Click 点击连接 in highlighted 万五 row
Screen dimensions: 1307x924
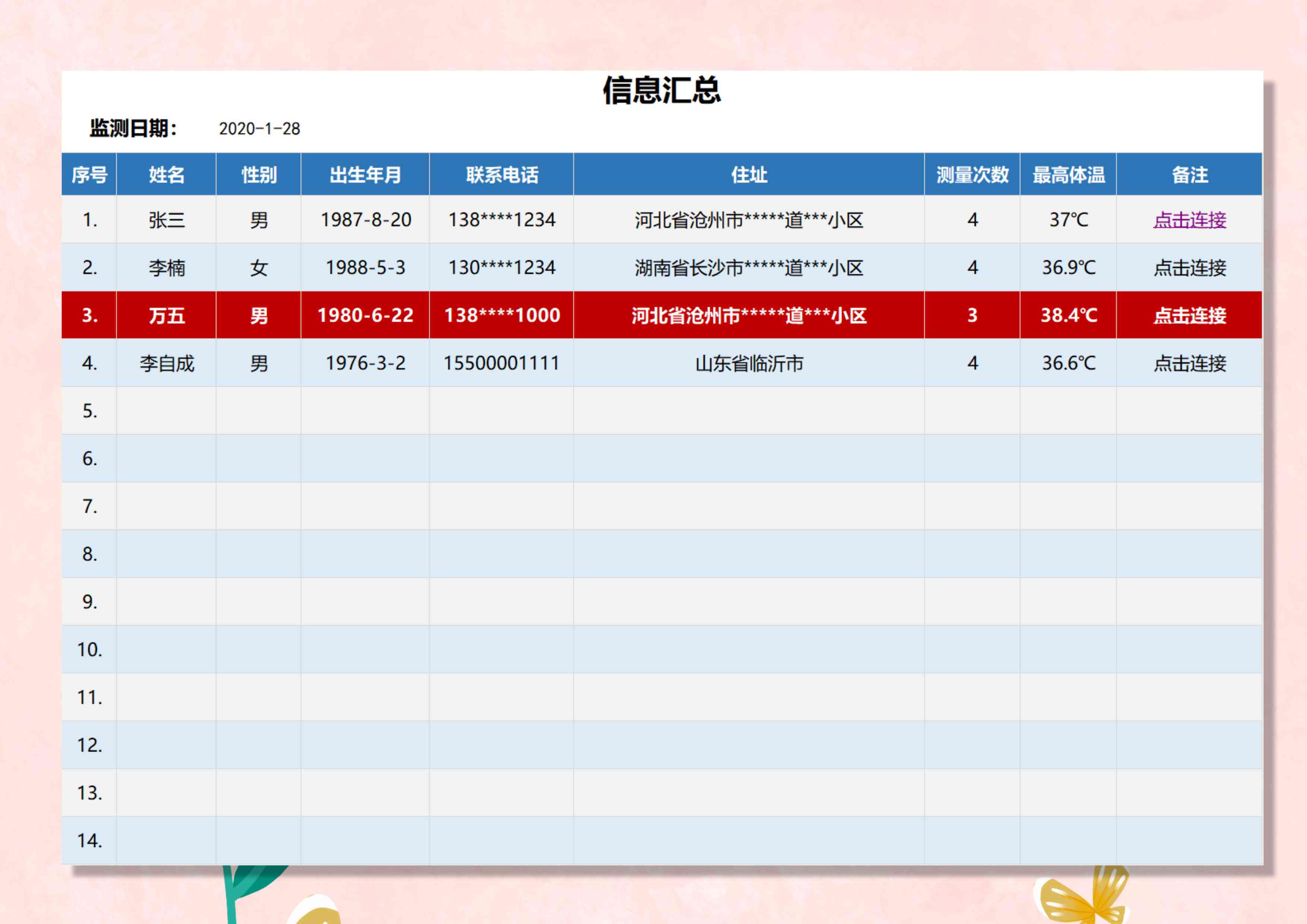coord(1189,316)
